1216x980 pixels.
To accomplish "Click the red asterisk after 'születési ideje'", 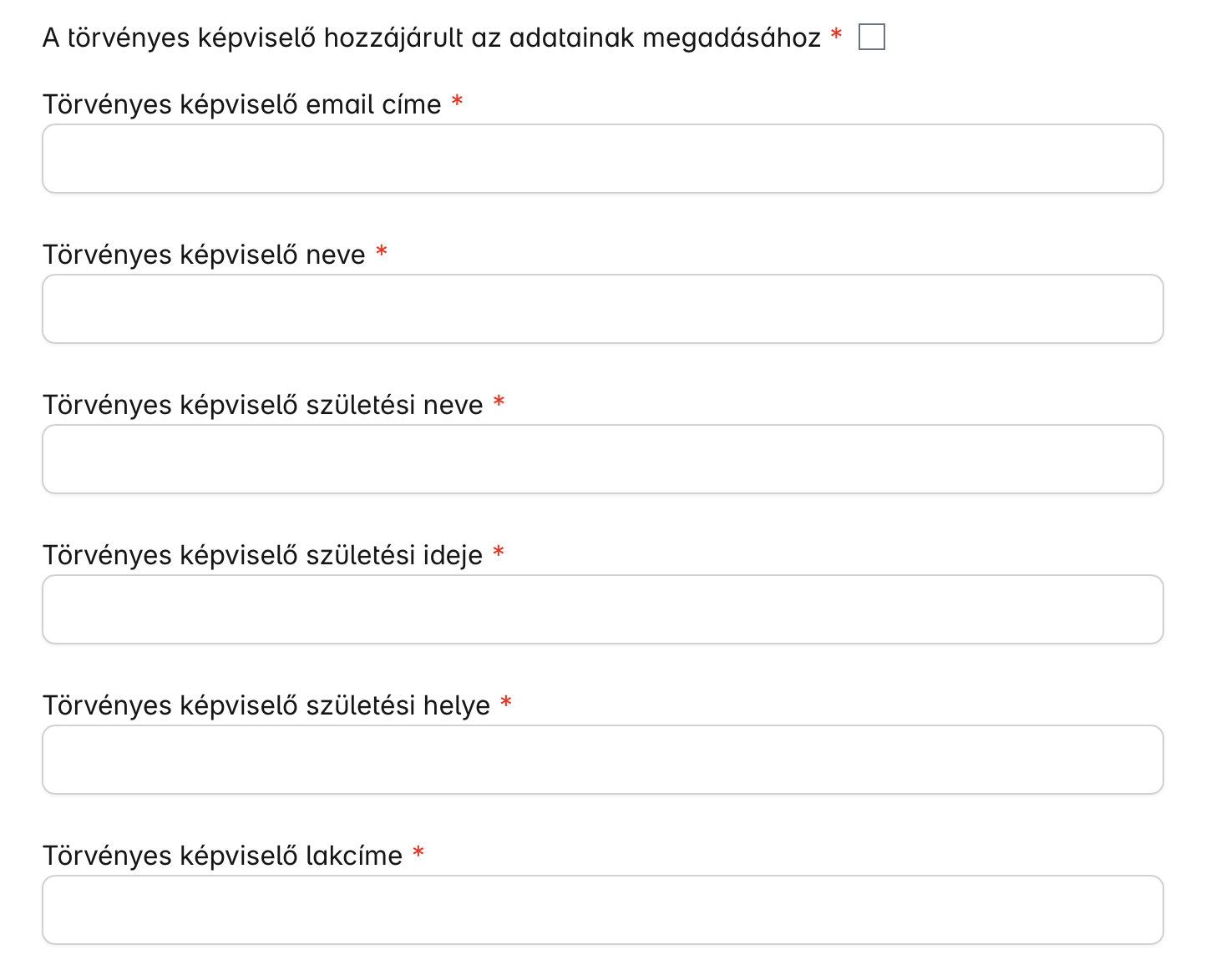I will click(x=499, y=553).
